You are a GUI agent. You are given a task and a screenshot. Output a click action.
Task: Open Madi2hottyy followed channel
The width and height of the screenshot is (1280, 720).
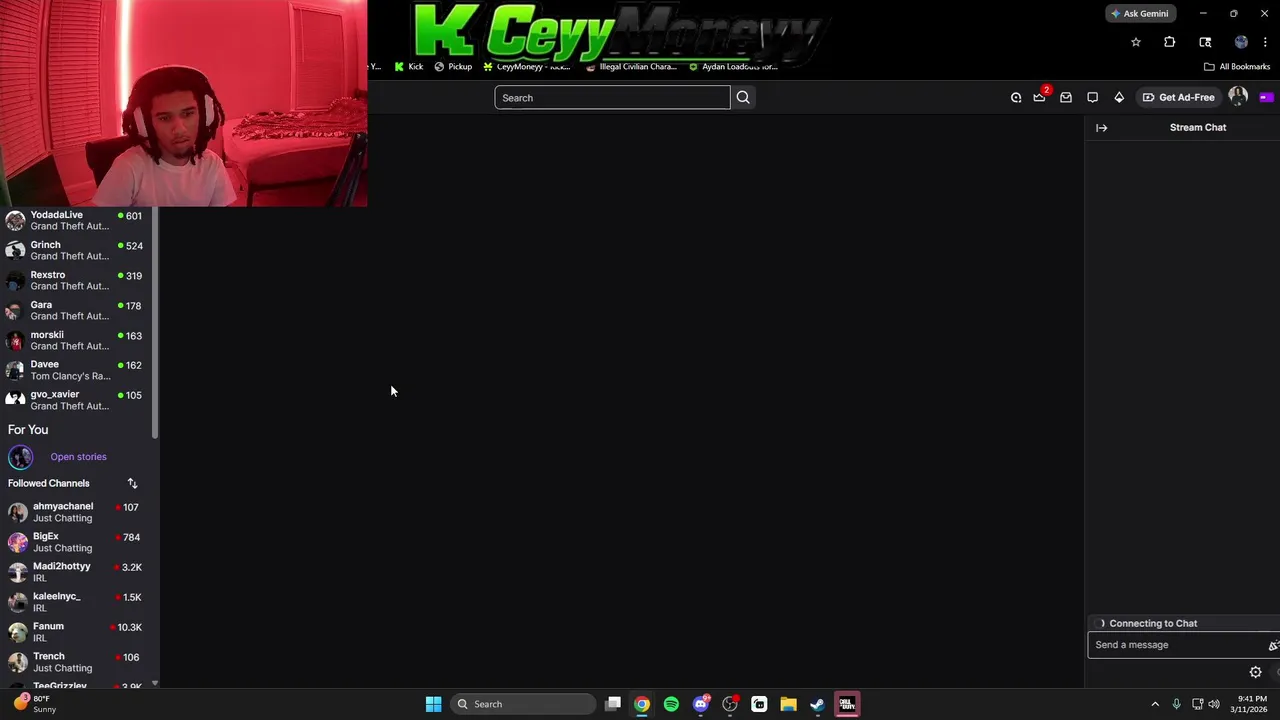(76, 572)
